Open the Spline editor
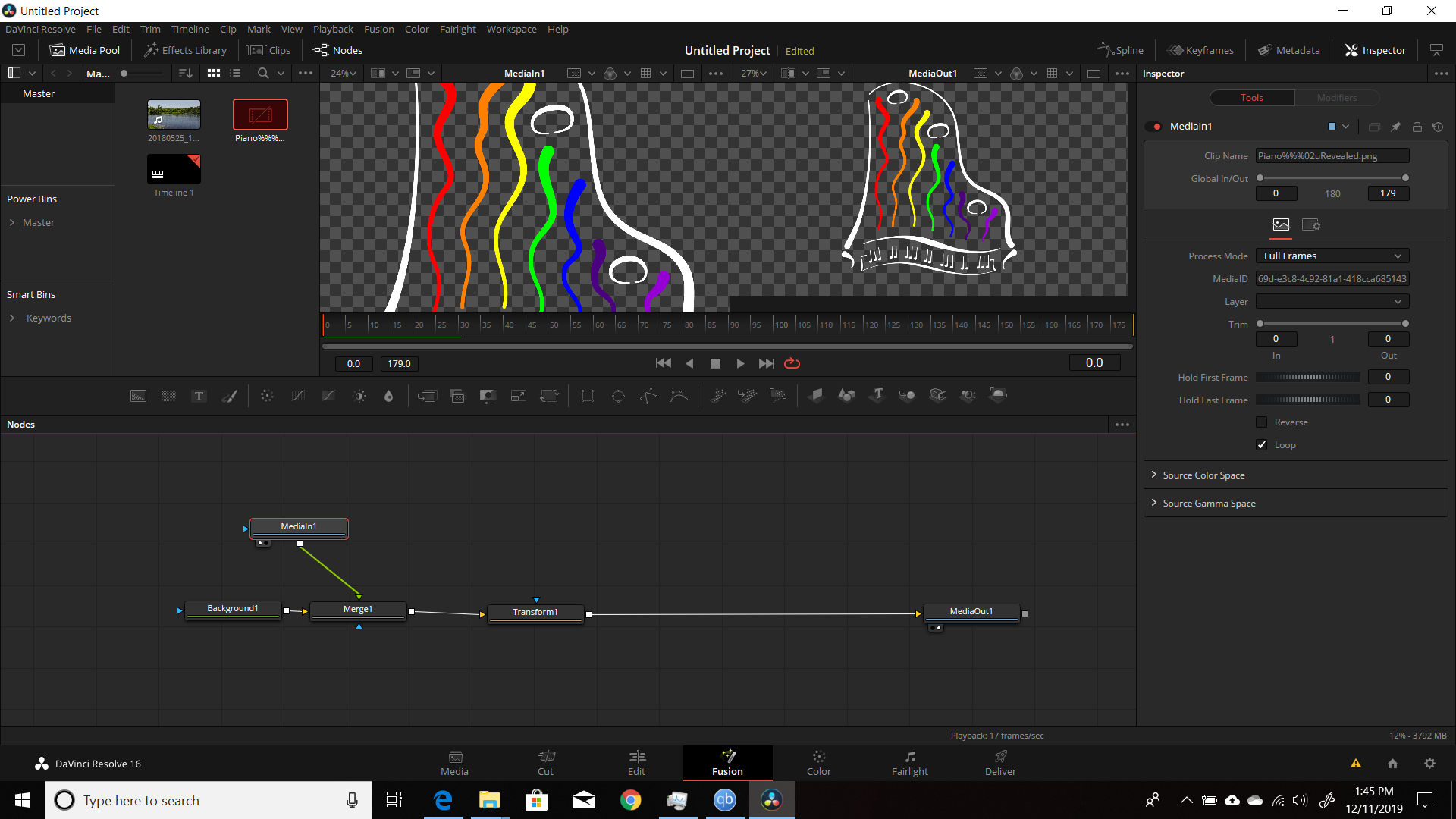The width and height of the screenshot is (1456, 819). coord(1120,50)
